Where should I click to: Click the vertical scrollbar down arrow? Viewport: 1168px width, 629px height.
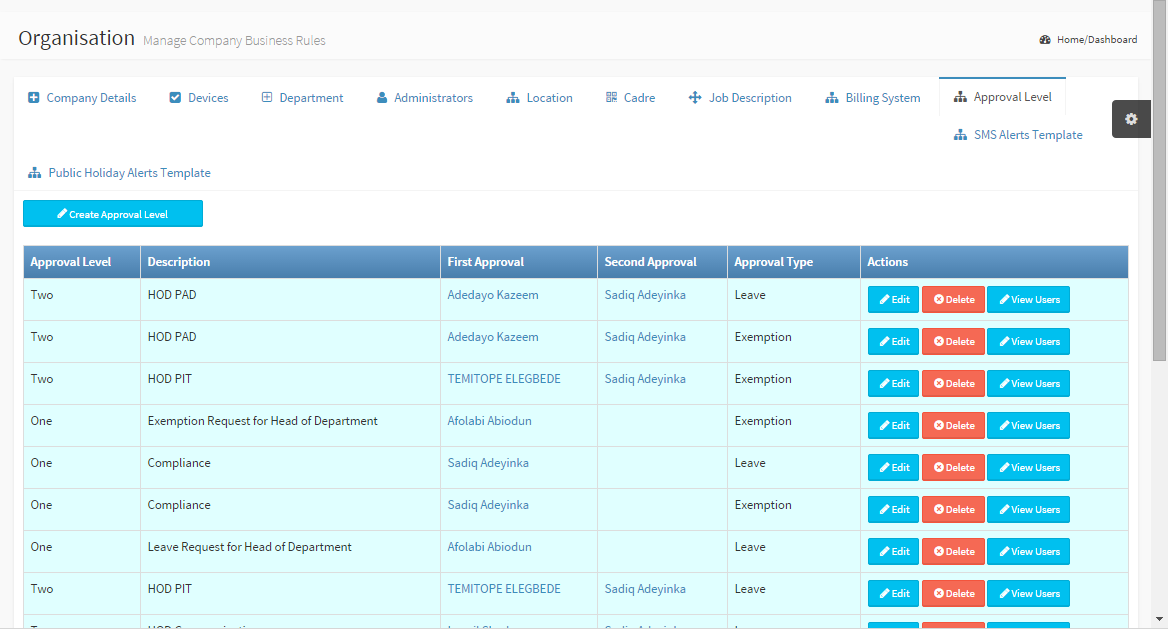point(1159,619)
